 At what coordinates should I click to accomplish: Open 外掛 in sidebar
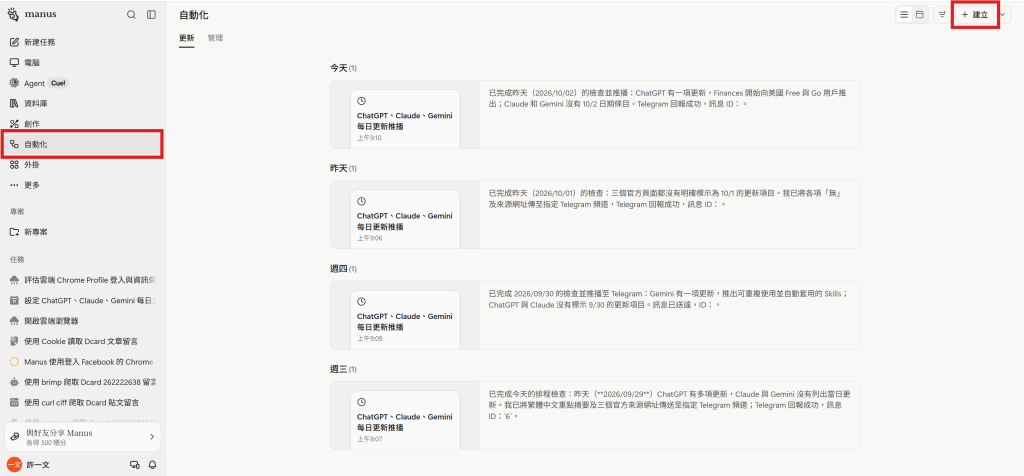click(x=82, y=165)
